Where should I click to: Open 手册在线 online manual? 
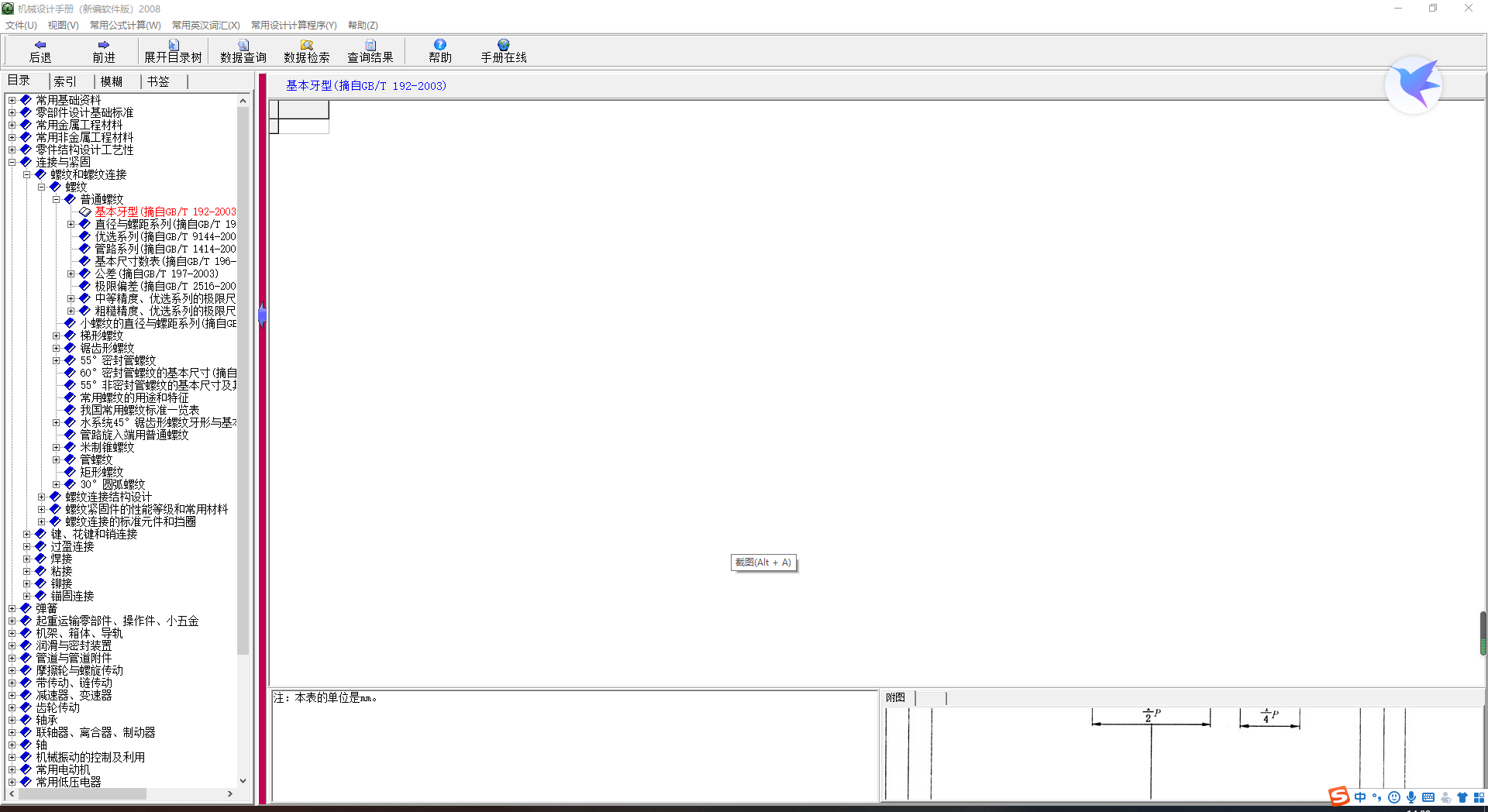504,45
